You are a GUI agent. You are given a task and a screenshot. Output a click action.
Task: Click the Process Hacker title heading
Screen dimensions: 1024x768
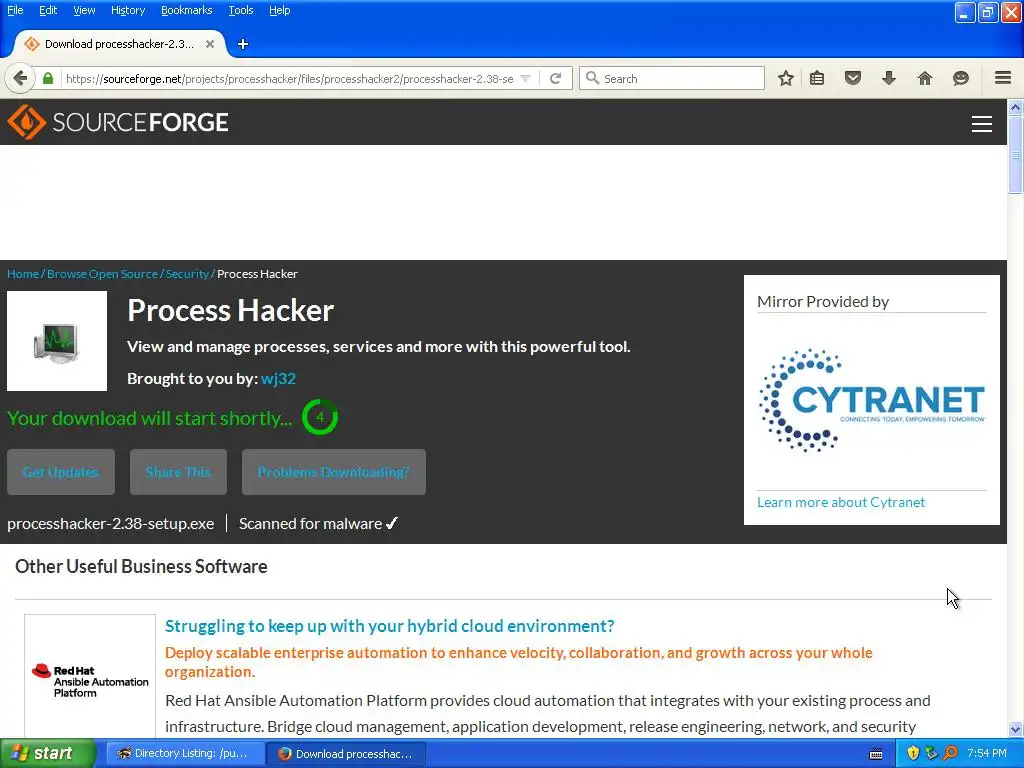[231, 310]
